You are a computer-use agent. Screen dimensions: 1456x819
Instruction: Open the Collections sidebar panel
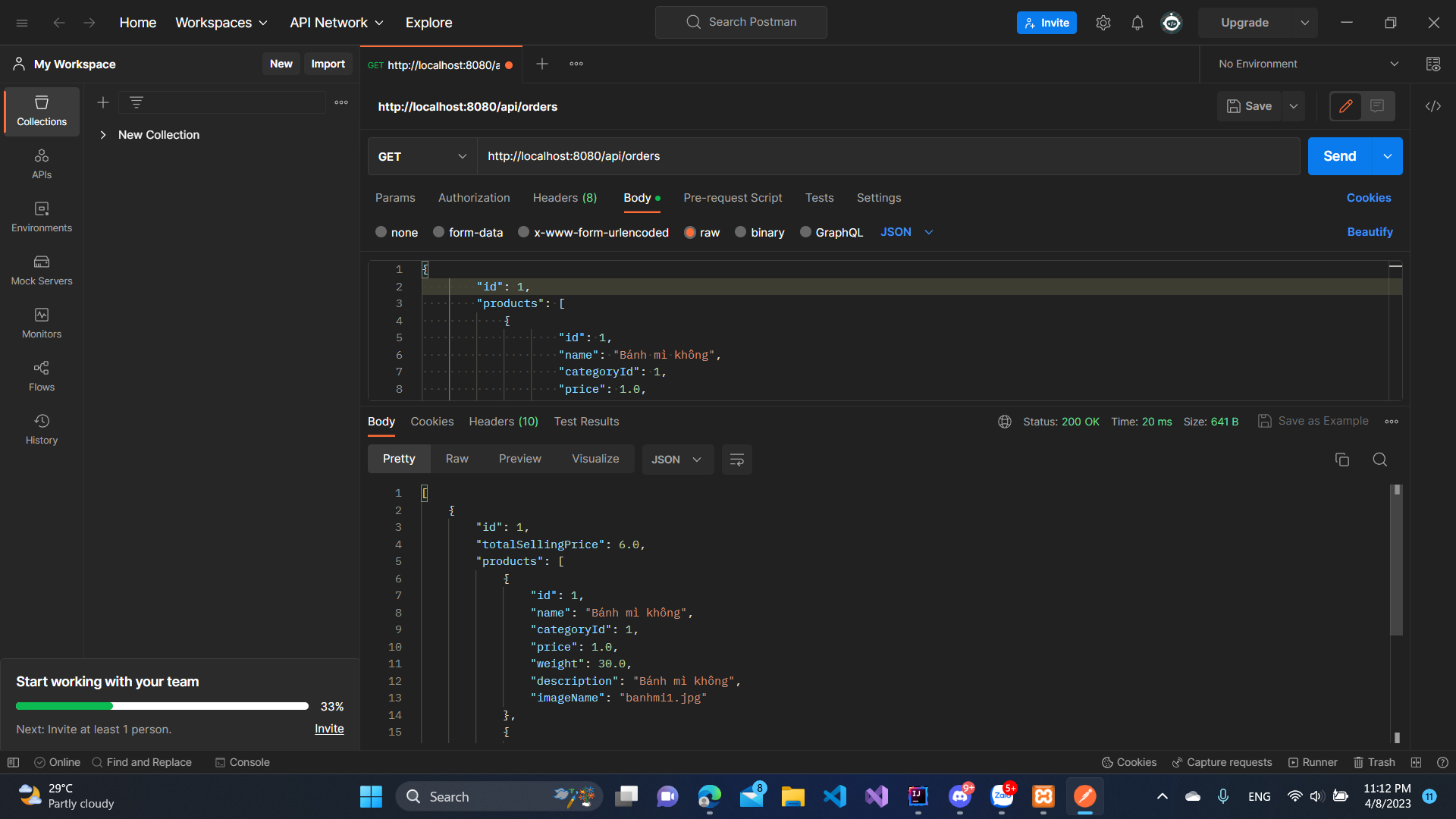pyautogui.click(x=42, y=111)
